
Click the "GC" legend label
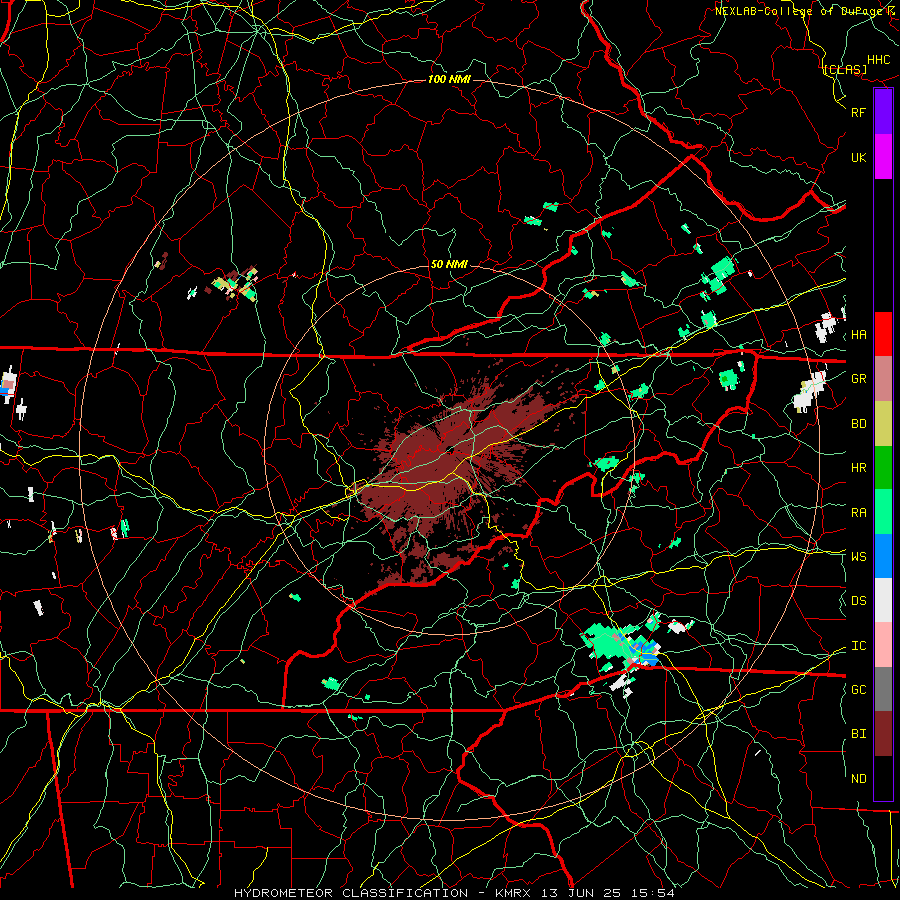click(x=858, y=690)
